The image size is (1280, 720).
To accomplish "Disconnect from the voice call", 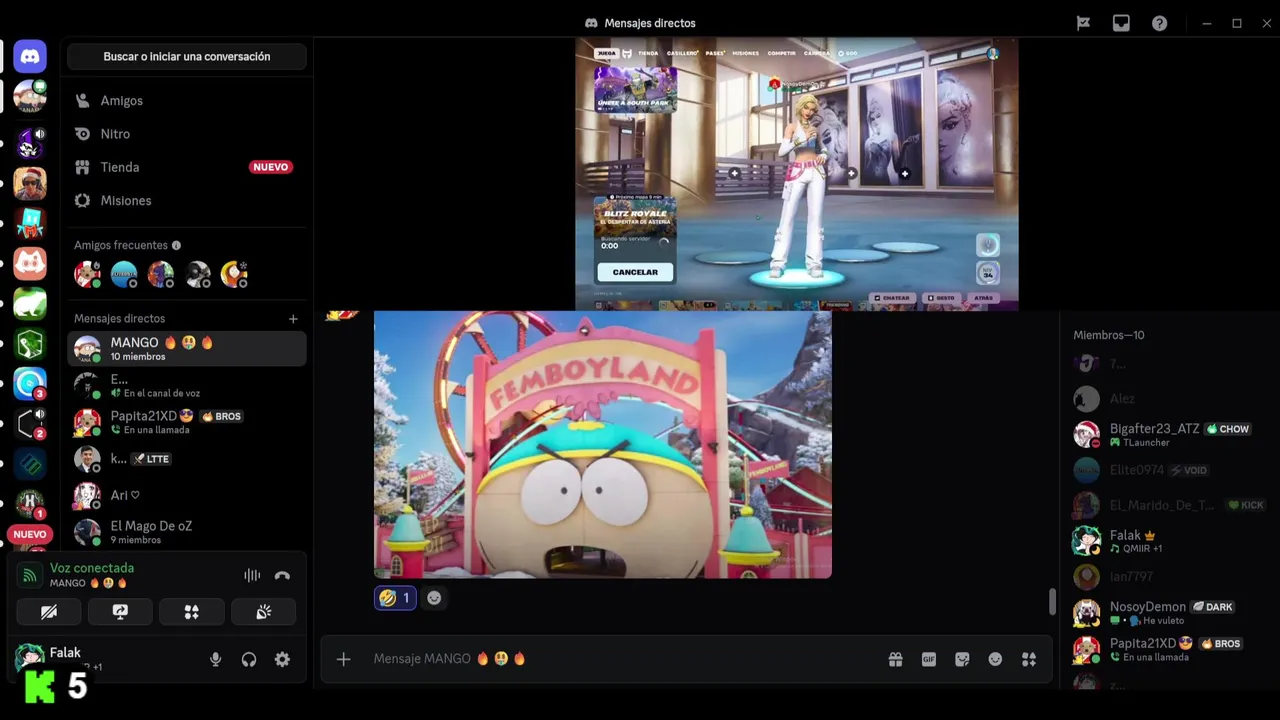I will point(282,575).
